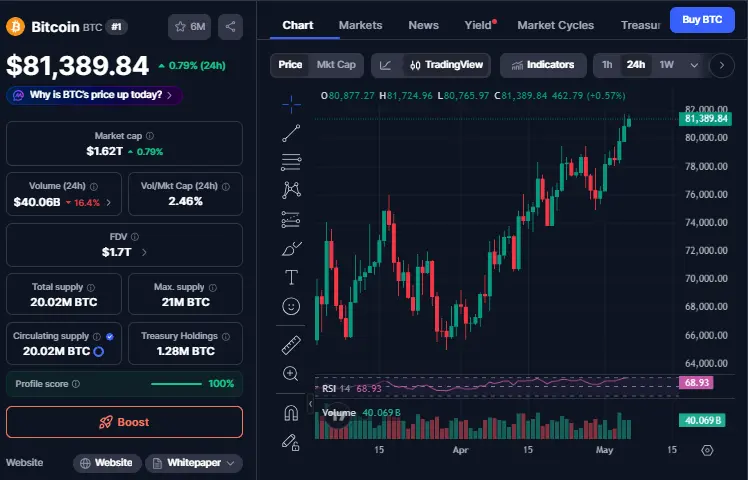The image size is (748, 480).
Task: Select the forecasting and measurement tool
Action: 291,219
